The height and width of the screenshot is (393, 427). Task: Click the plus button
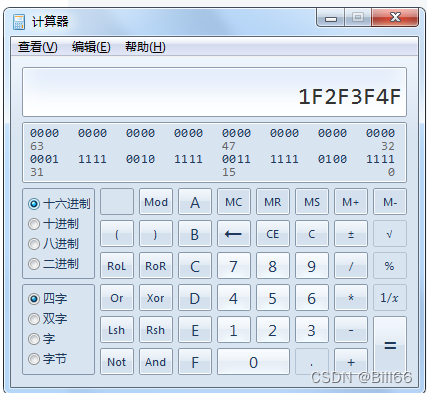(351, 362)
